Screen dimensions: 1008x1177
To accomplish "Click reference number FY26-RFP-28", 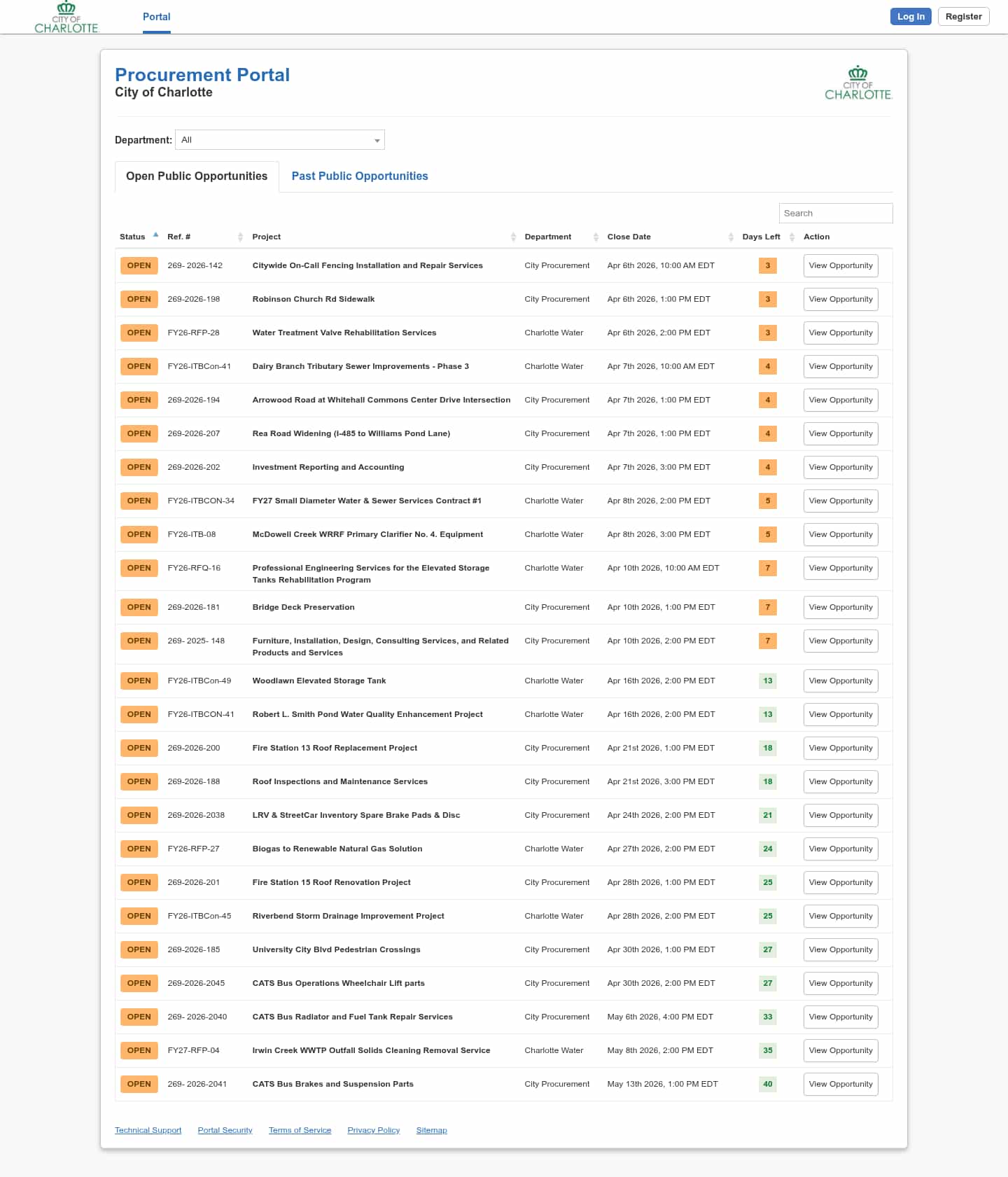I will (x=193, y=333).
